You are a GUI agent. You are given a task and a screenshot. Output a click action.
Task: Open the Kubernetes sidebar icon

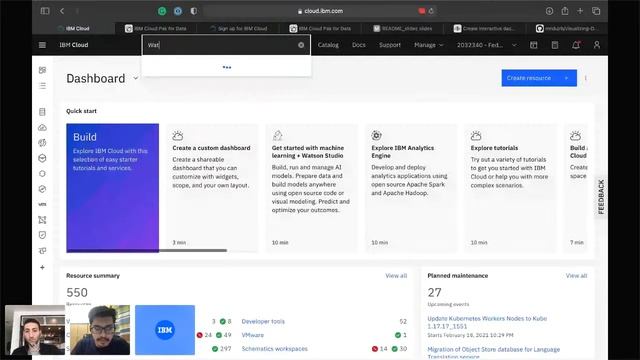click(x=42, y=158)
